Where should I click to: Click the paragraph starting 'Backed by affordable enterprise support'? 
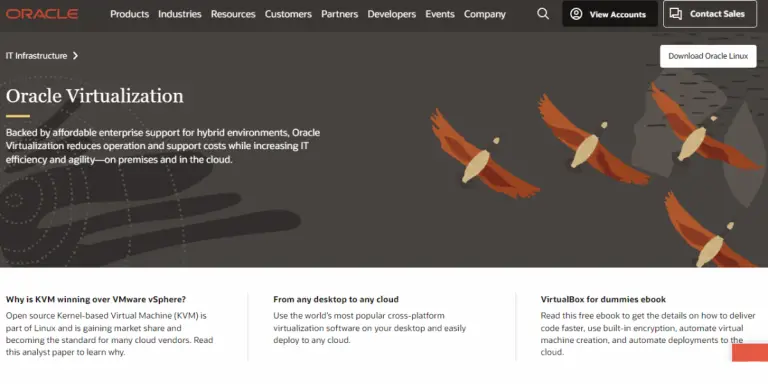(163, 146)
